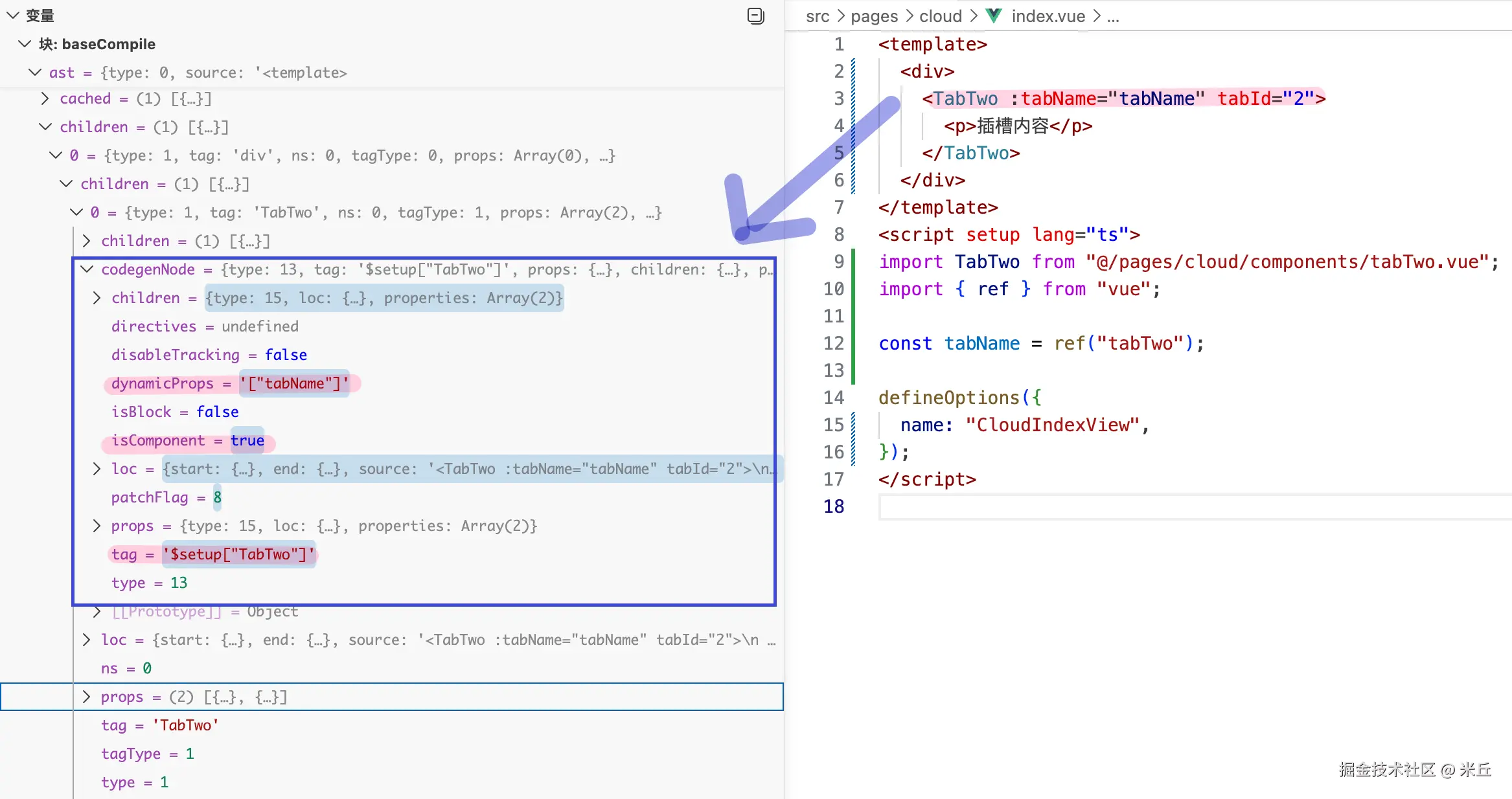
Task: Click the collapse-all icon in Variables panel
Action: (755, 16)
